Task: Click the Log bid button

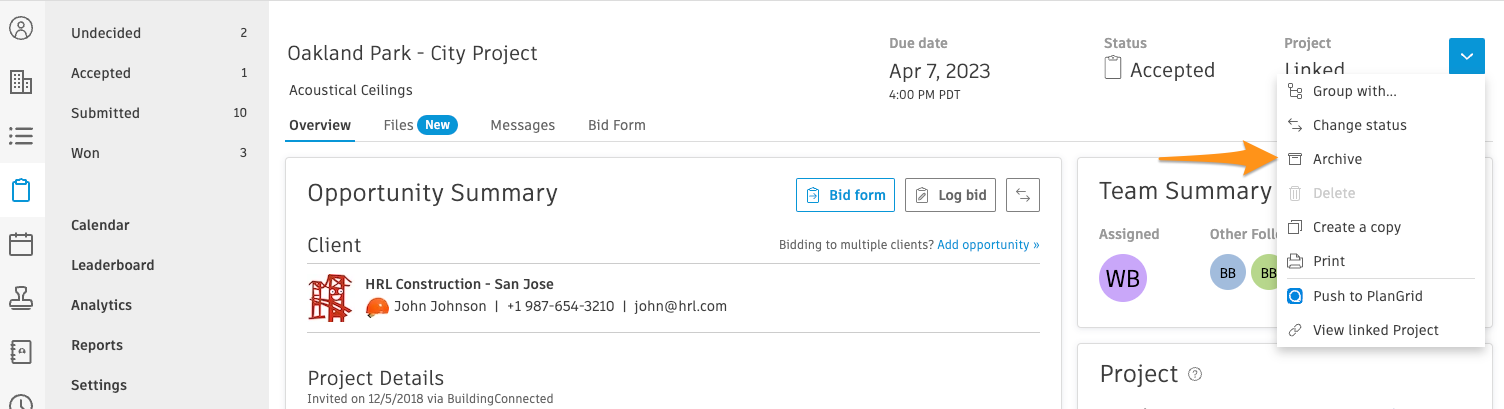Action: [x=951, y=195]
